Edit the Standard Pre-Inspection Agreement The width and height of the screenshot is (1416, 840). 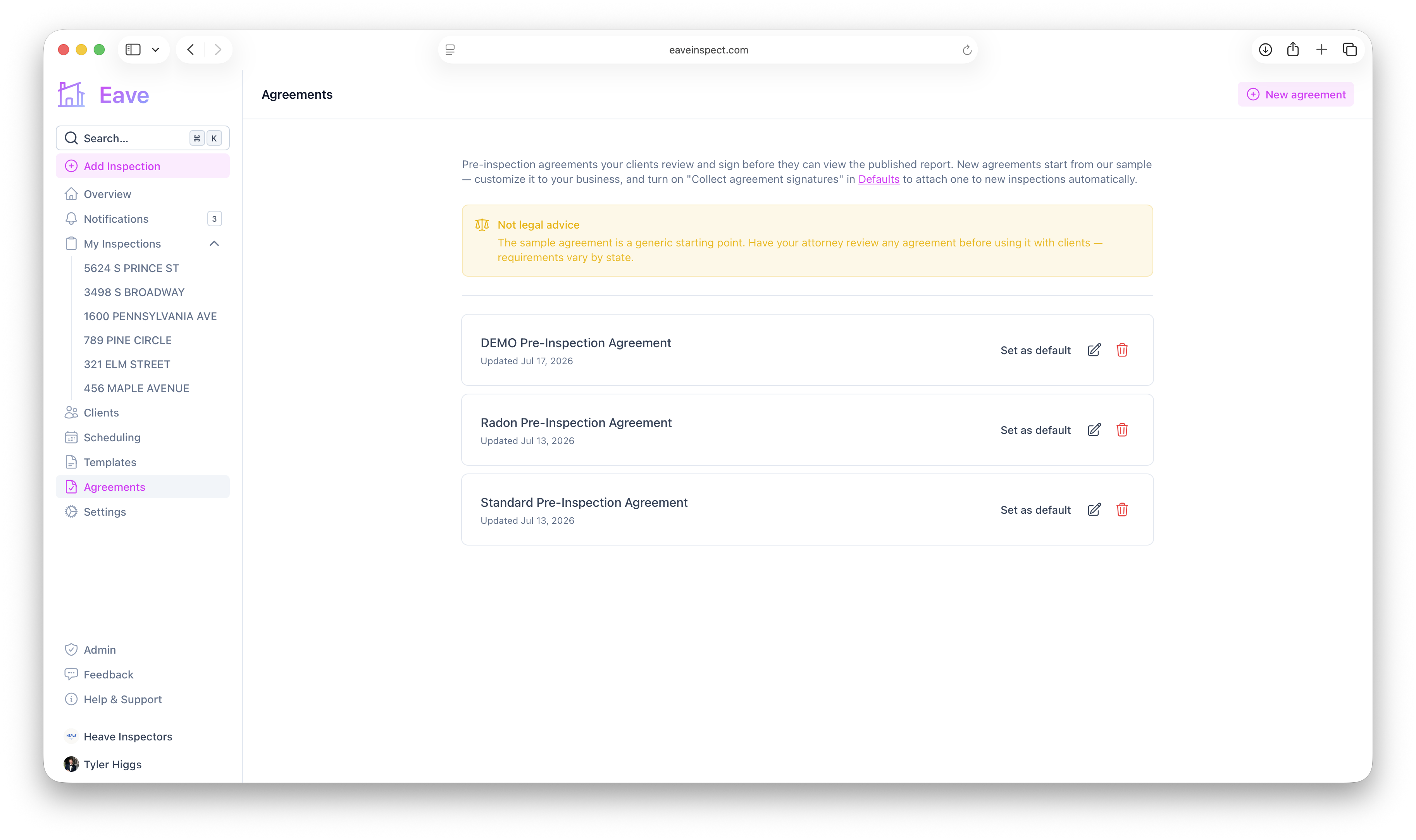tap(1094, 510)
